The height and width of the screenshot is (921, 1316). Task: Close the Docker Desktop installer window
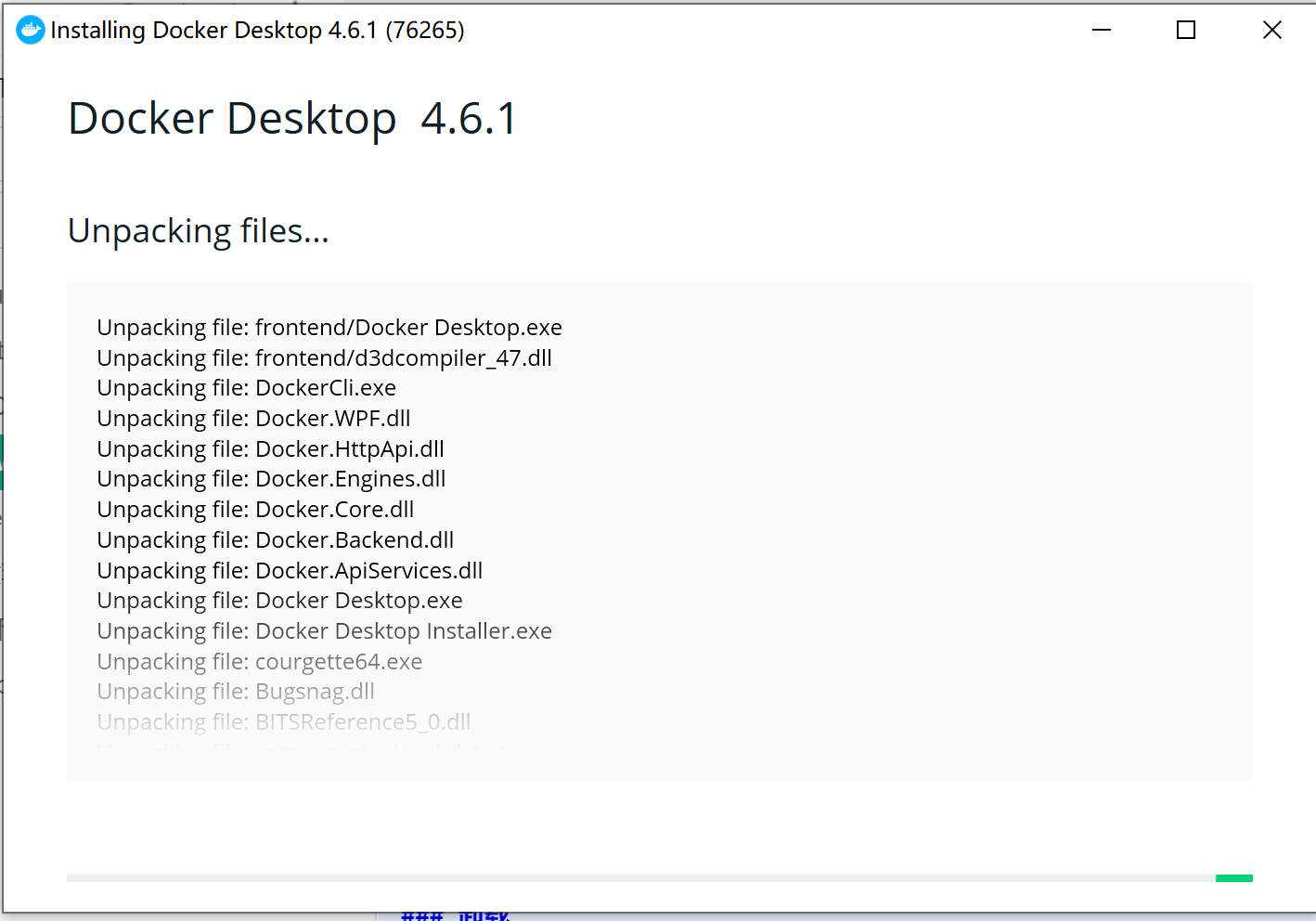pyautogui.click(x=1272, y=30)
